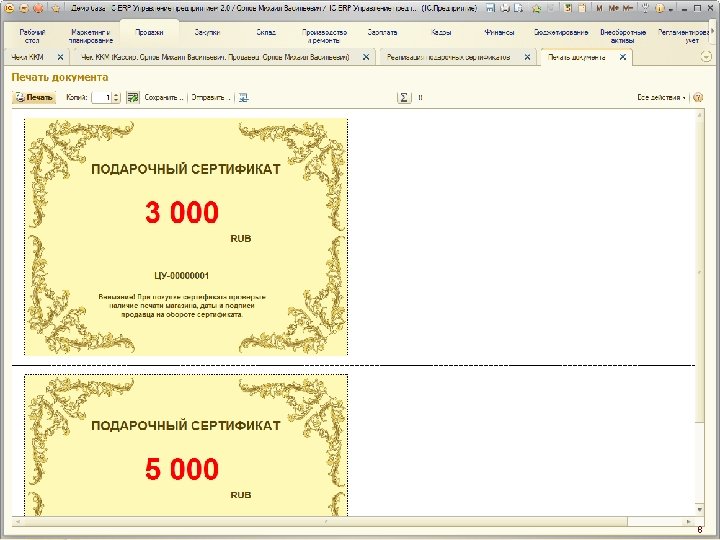Image resolution: width=720 pixels, height=540 pixels.
Task: Open the Регламентированный учет section
Action: coord(683,36)
